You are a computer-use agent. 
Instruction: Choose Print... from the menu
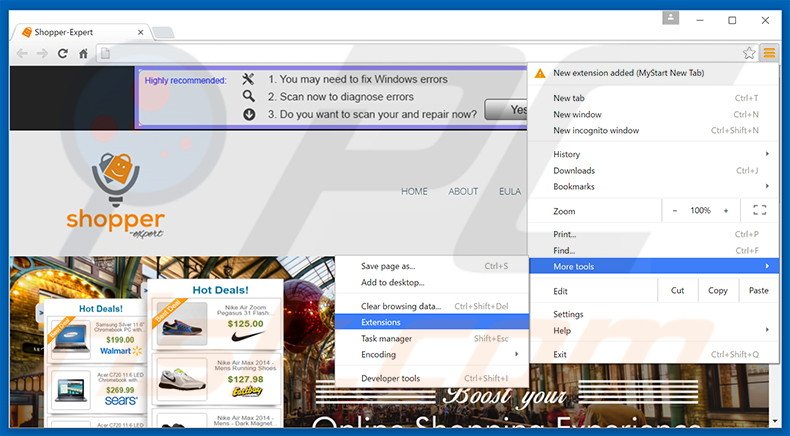653,234
